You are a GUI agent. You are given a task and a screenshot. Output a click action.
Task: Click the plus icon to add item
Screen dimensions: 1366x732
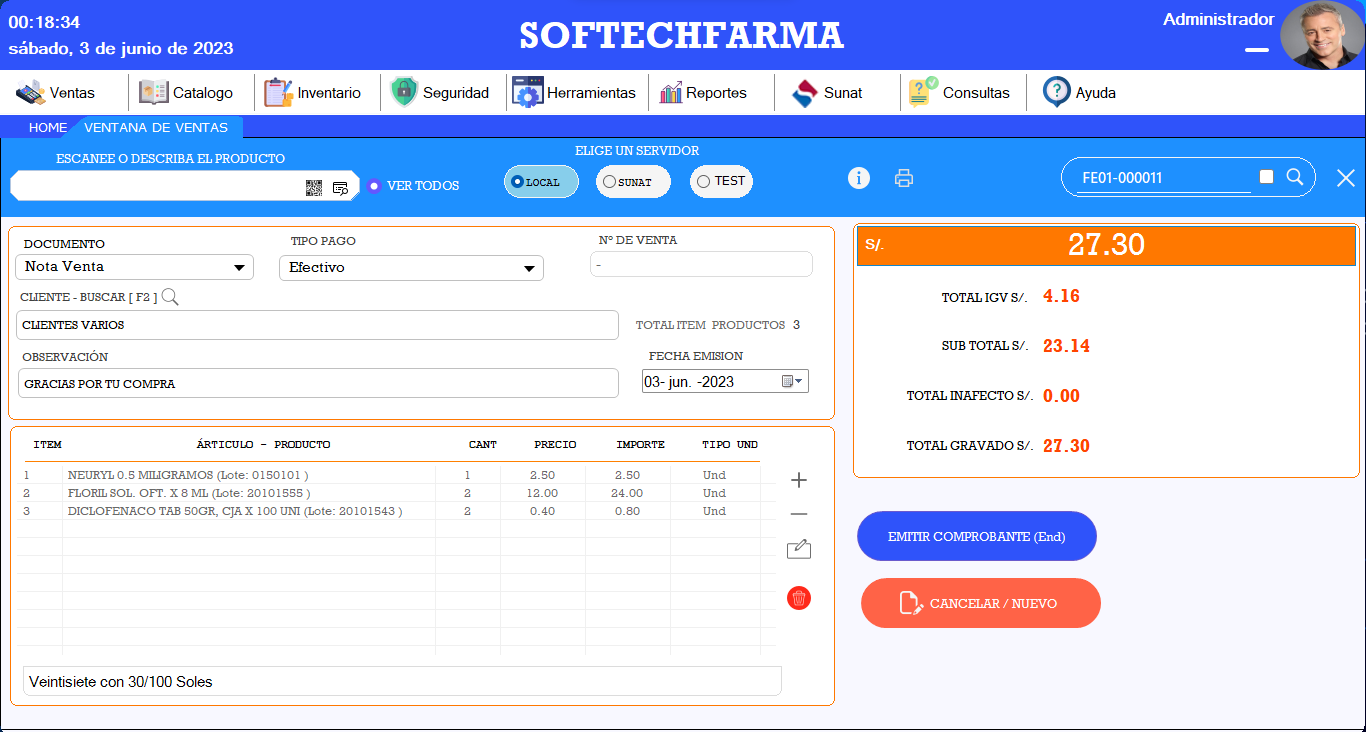tap(799, 480)
